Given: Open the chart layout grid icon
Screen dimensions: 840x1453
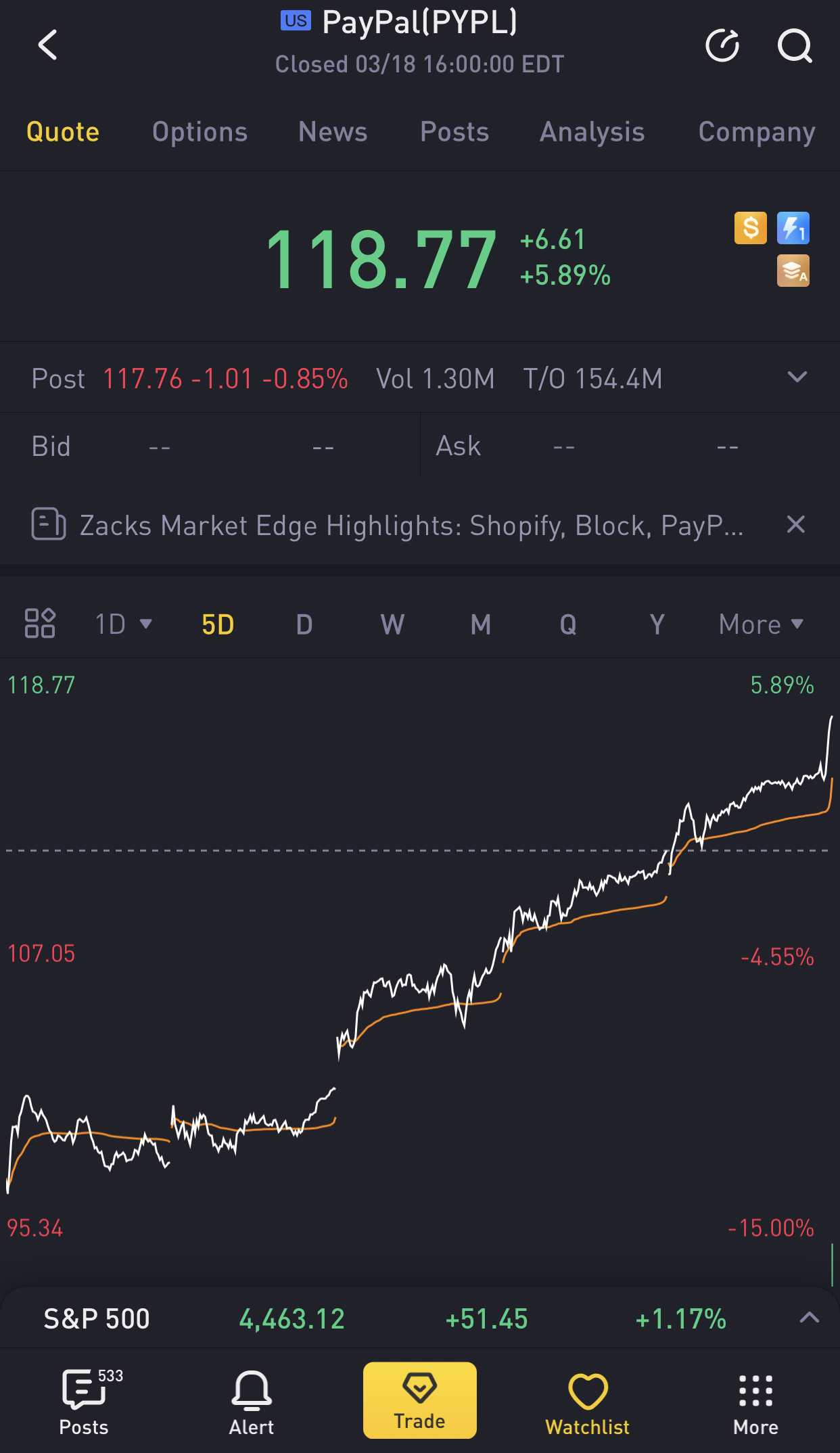Looking at the screenshot, I should (40, 623).
